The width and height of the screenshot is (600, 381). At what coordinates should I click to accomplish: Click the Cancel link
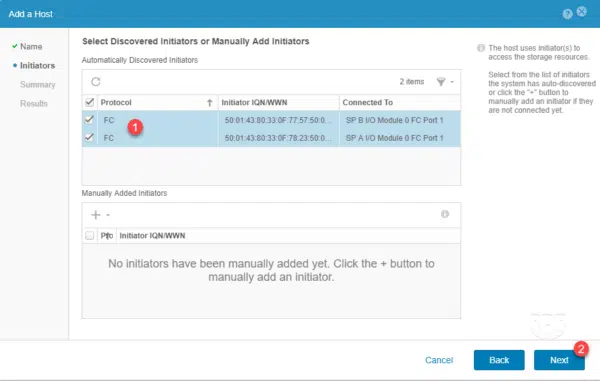439,360
